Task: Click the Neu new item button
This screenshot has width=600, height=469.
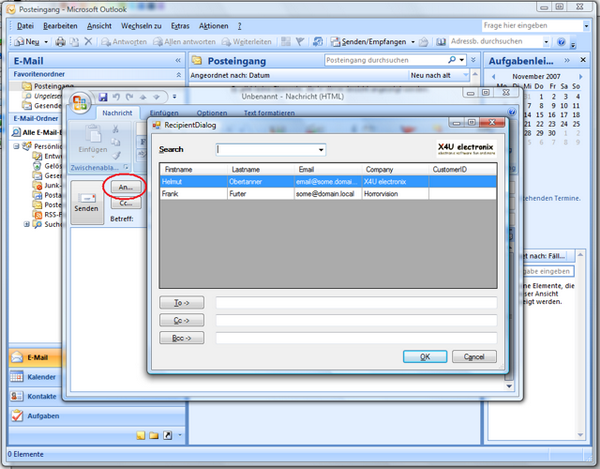Action: click(x=27, y=42)
